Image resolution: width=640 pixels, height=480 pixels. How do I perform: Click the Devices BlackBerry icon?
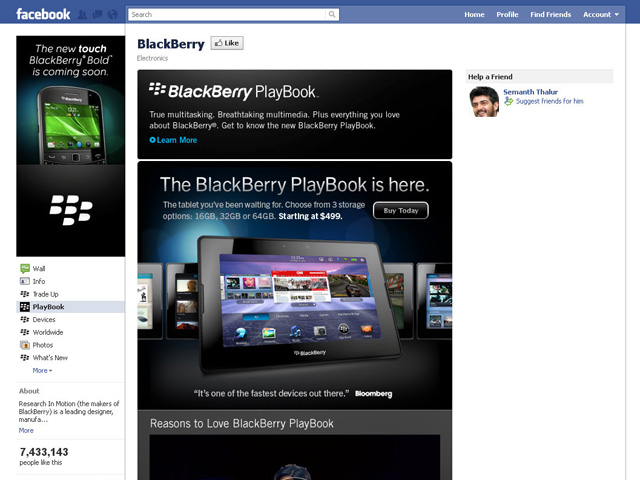[x=25, y=319]
